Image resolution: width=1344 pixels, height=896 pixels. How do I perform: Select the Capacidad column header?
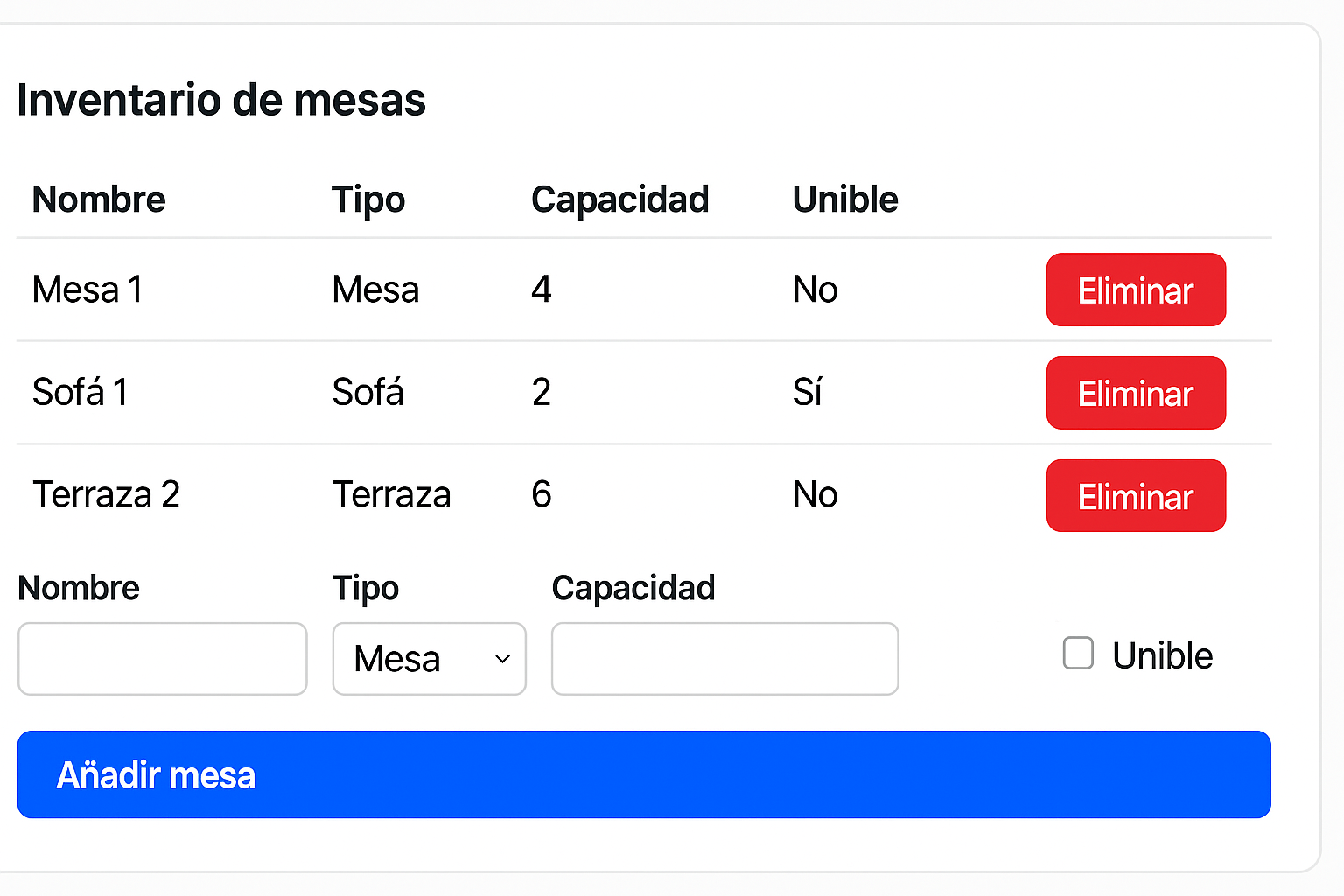[619, 199]
